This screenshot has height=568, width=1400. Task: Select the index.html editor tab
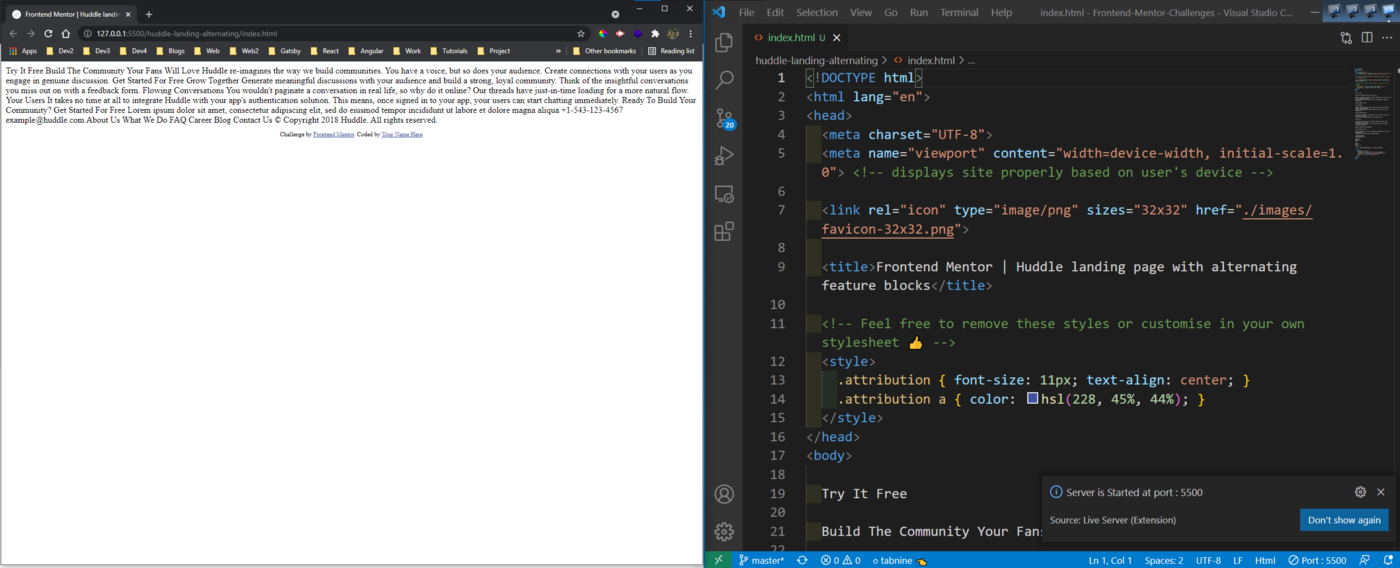[797, 38]
